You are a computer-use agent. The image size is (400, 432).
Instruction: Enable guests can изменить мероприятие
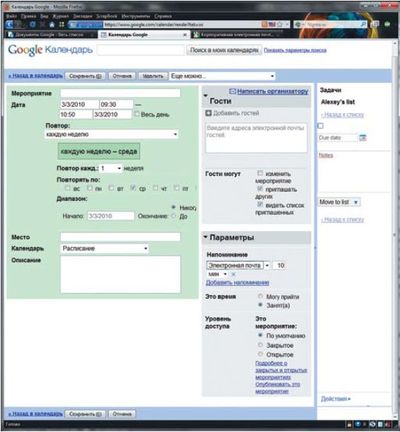tap(260, 173)
